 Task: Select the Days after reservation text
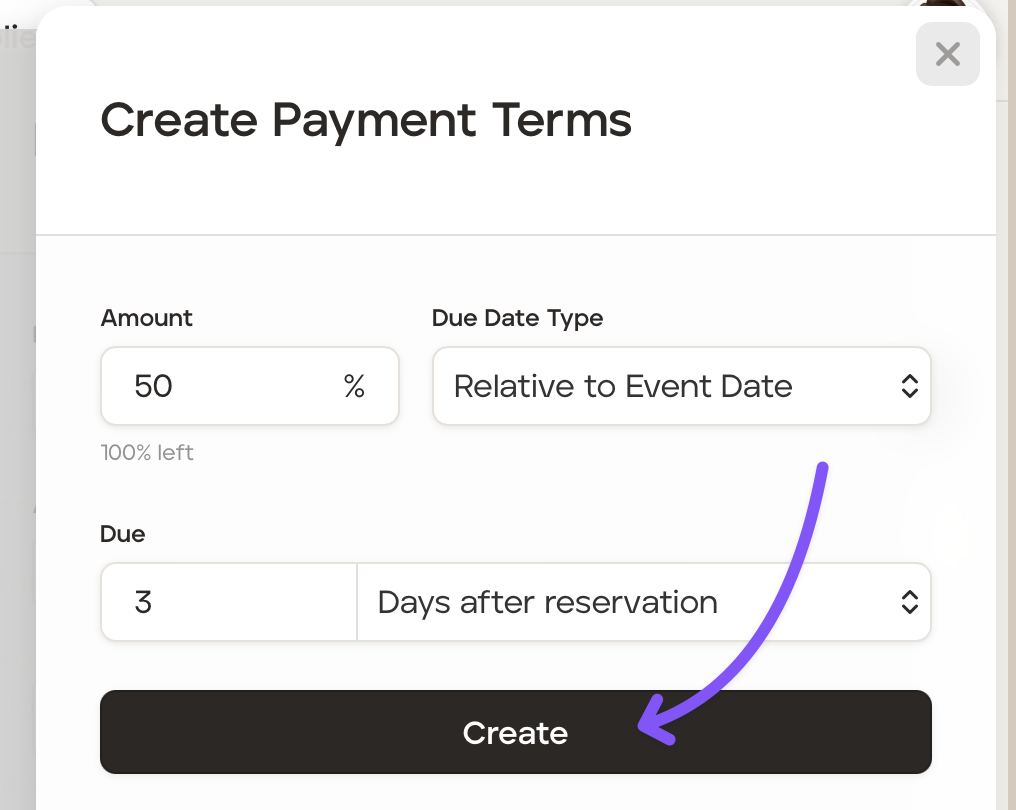(547, 602)
